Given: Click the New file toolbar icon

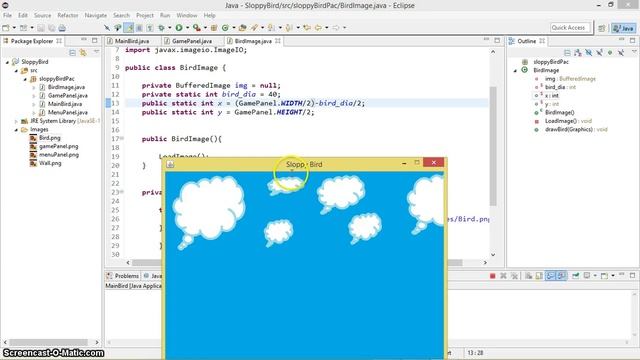Looking at the screenshot, I should (6, 28).
